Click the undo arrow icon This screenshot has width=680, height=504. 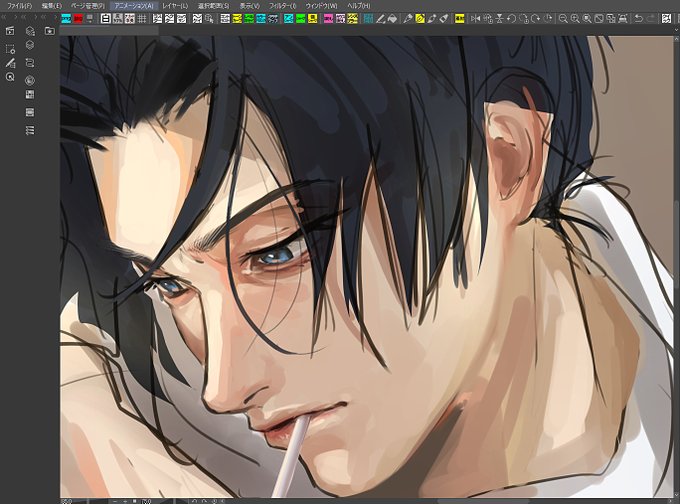click(x=638, y=19)
